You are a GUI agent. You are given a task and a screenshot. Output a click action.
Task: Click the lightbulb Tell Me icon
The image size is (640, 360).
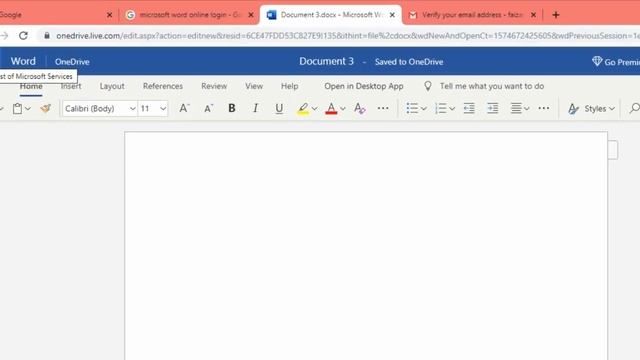pyautogui.click(x=428, y=86)
